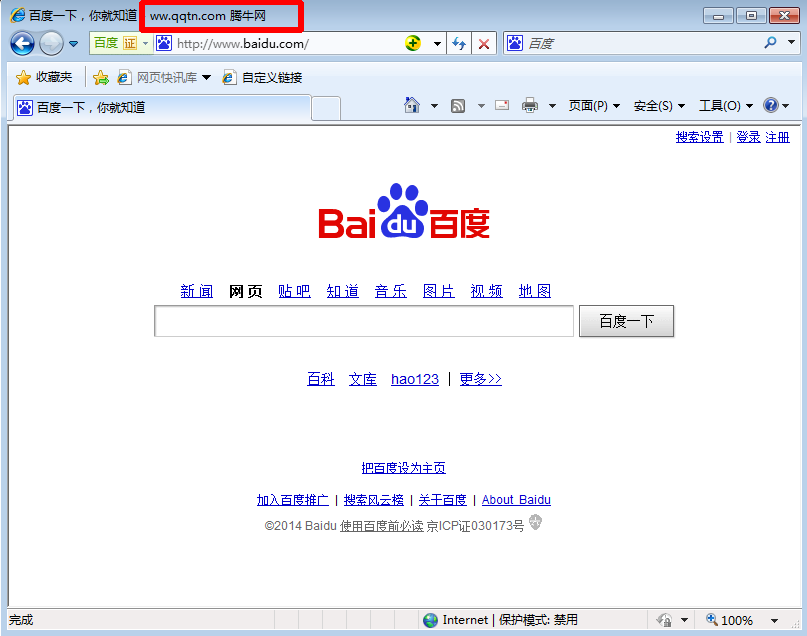Click the Refresh page icon
Screen dimensions: 807x636
pos(459,43)
